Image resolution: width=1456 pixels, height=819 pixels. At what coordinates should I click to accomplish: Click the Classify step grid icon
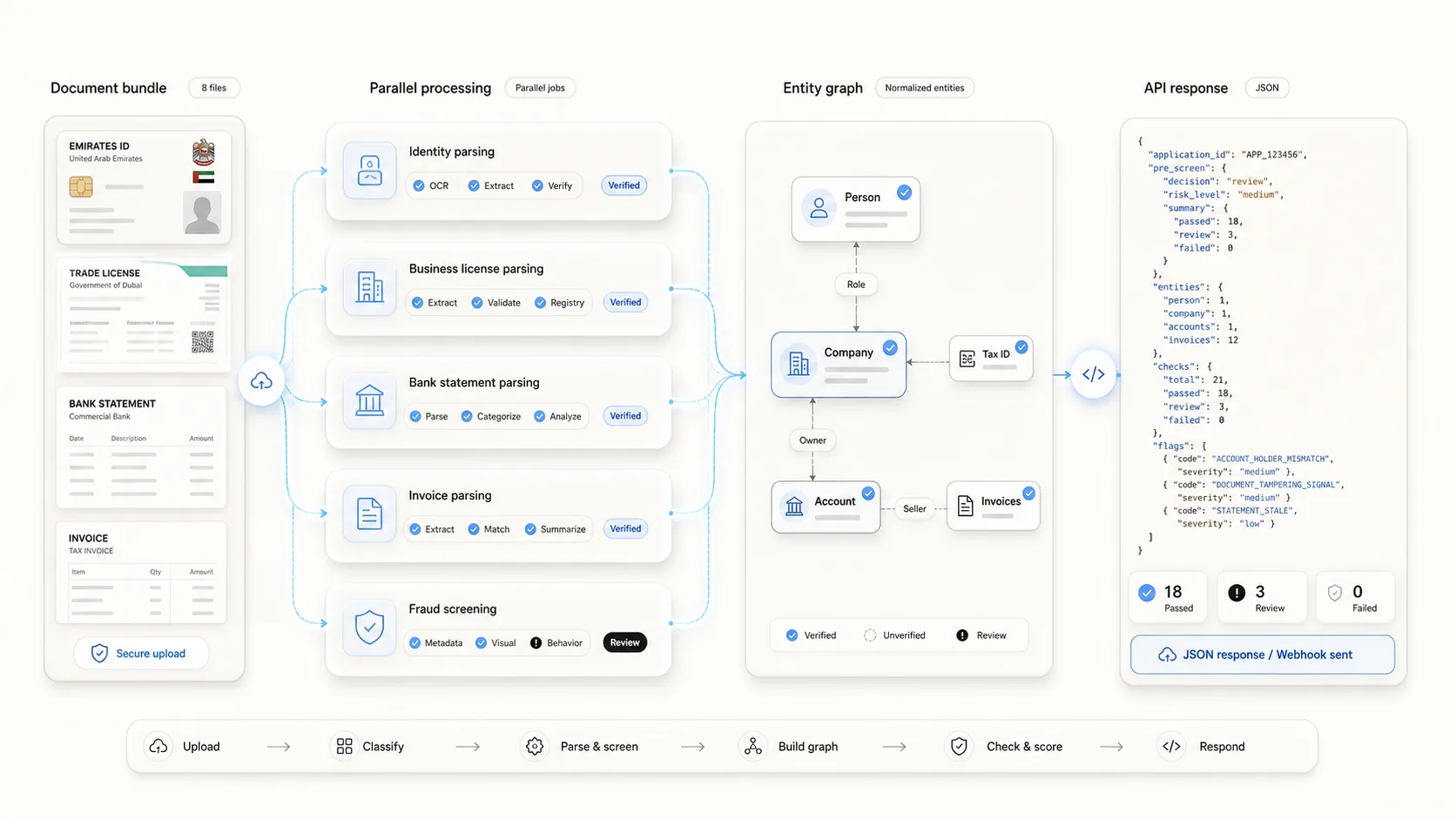(x=345, y=747)
